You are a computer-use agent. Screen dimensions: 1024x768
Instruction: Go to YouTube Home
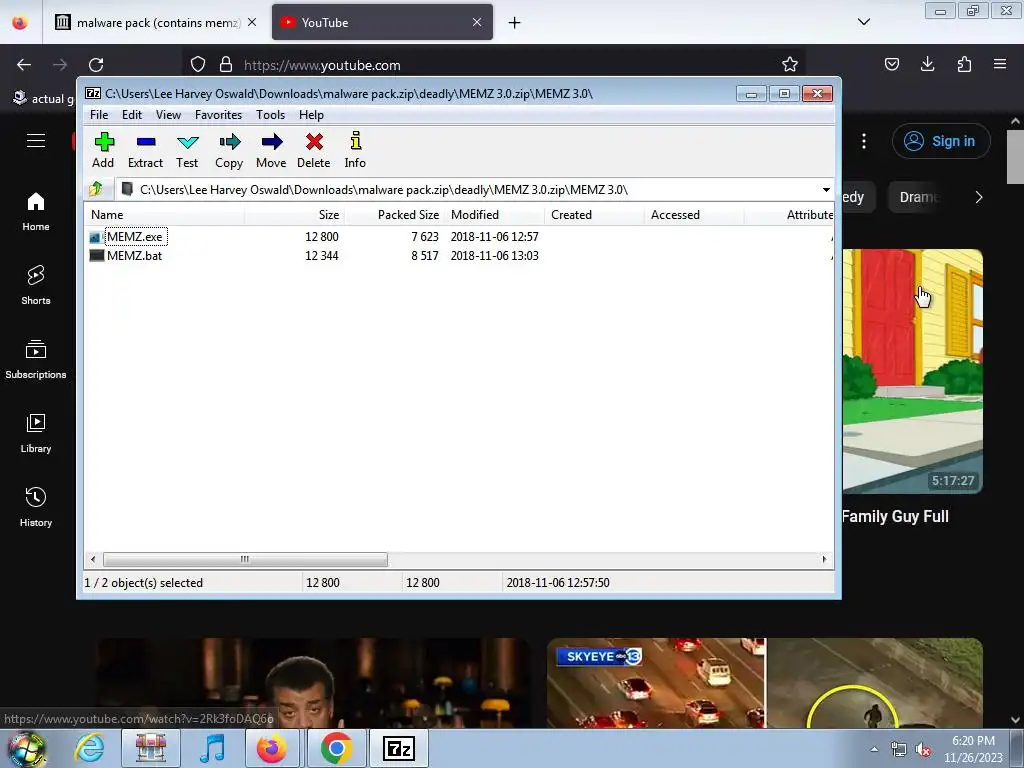(36, 212)
